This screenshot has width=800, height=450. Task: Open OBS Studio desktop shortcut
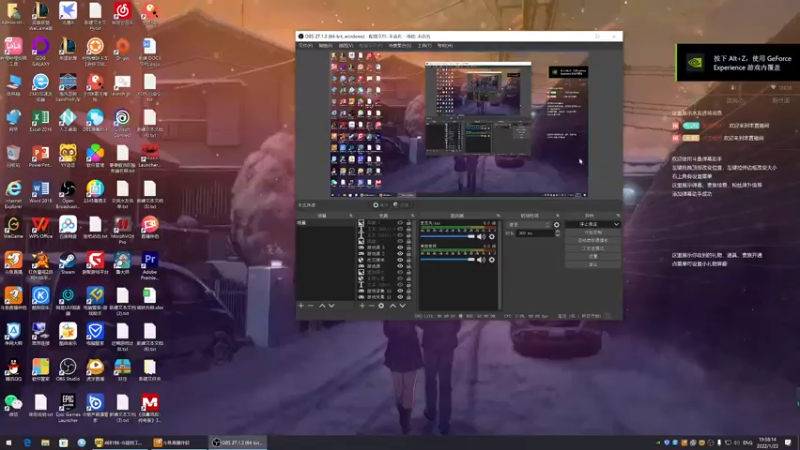(67, 370)
